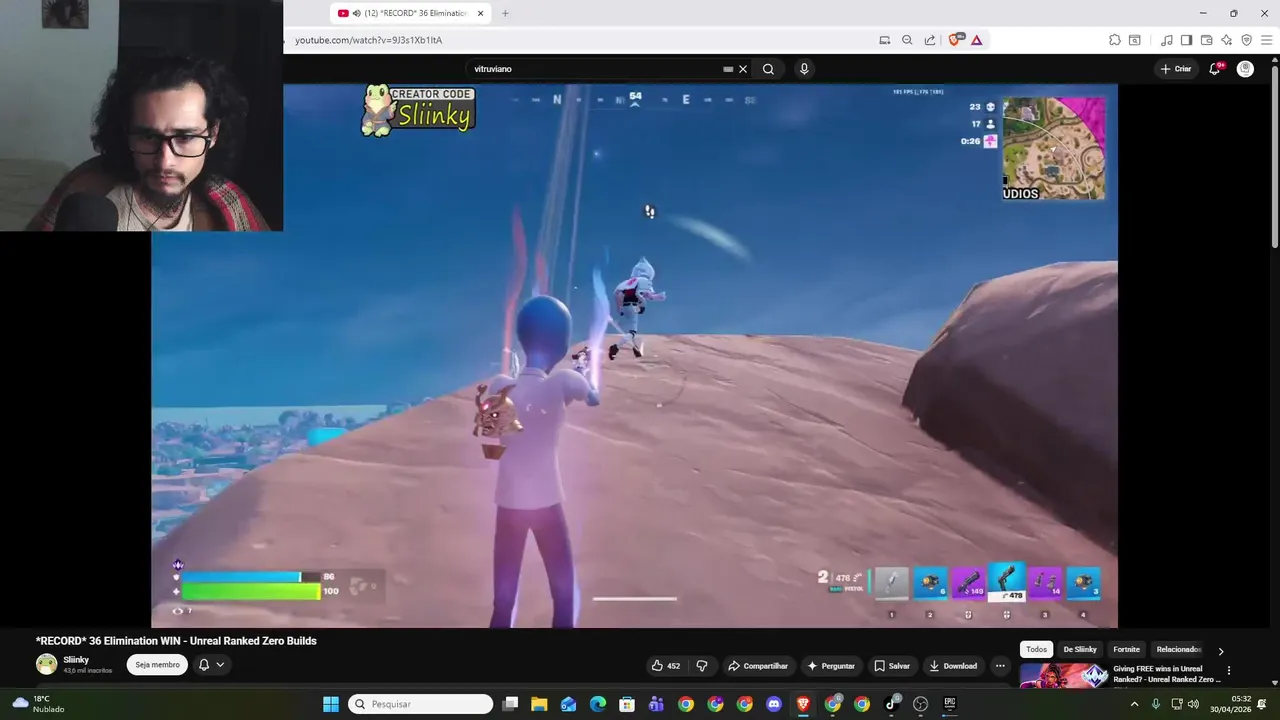This screenshot has height=720, width=1280.
Task: Toggle the browser sidebar panel icon
Action: click(x=1186, y=40)
